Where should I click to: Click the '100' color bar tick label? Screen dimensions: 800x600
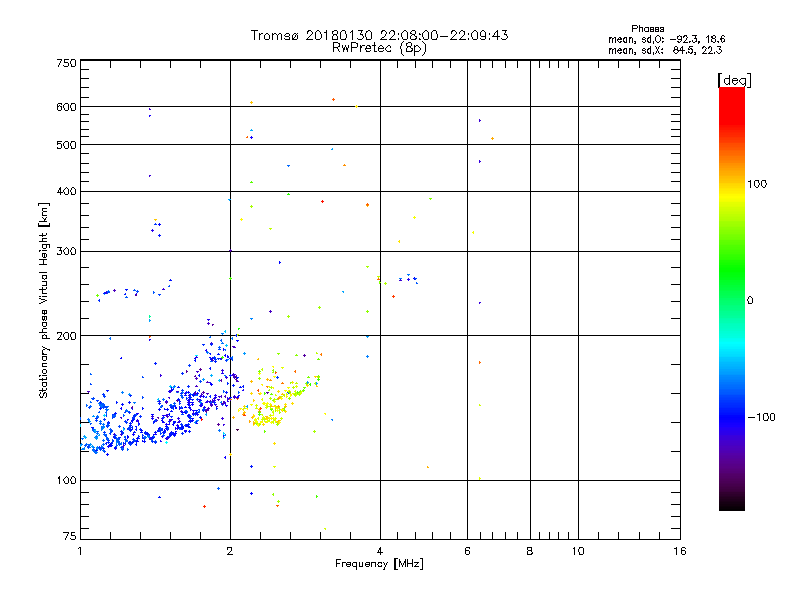pos(757,184)
